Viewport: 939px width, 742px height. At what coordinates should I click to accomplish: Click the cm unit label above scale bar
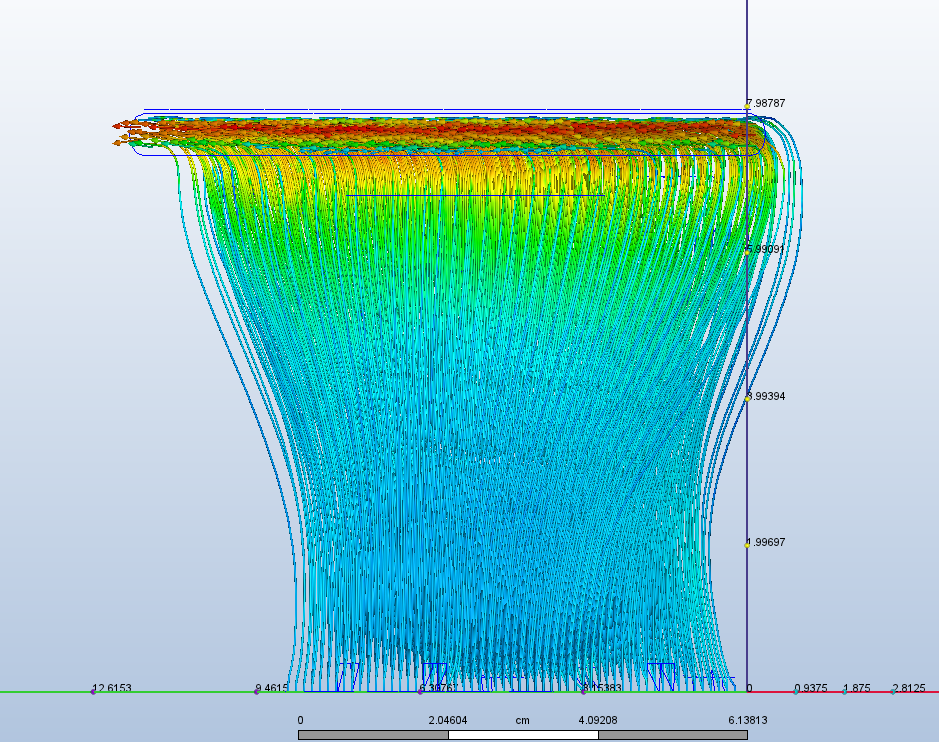pos(522,720)
